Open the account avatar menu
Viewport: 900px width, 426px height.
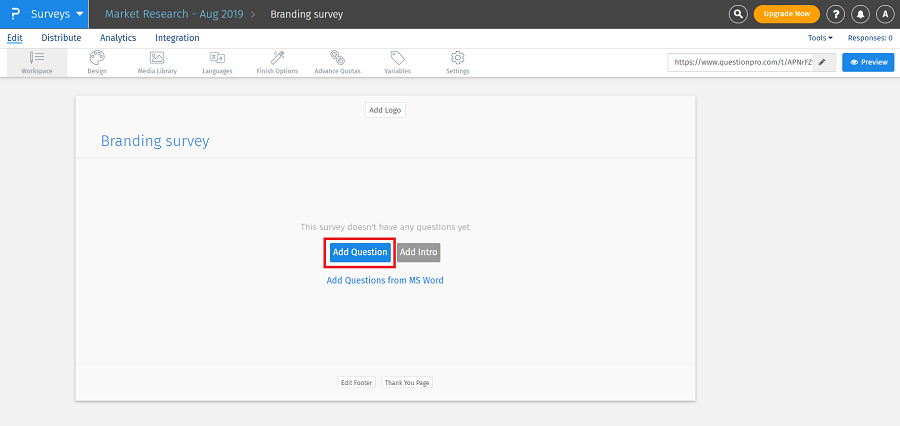(884, 14)
